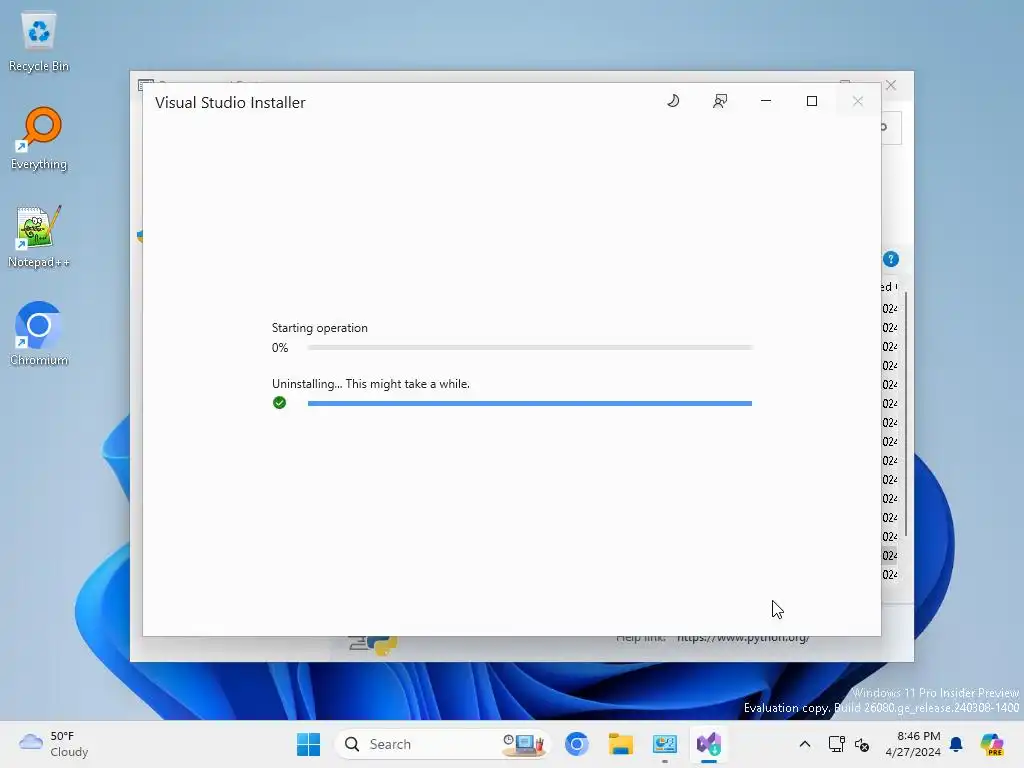1024x768 pixels.
Task: Show hidden system tray icons
Action: click(805, 744)
